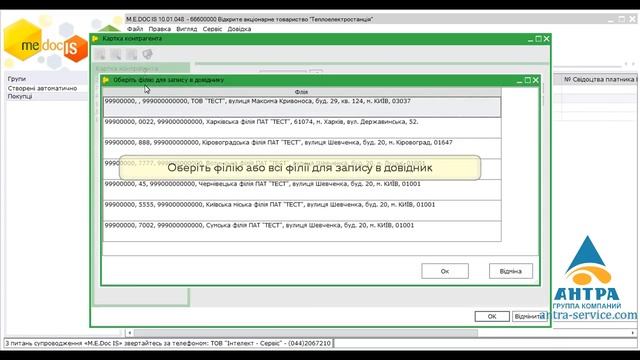Open the Довідка menu
Screen dimensions: 640x360
239,29
